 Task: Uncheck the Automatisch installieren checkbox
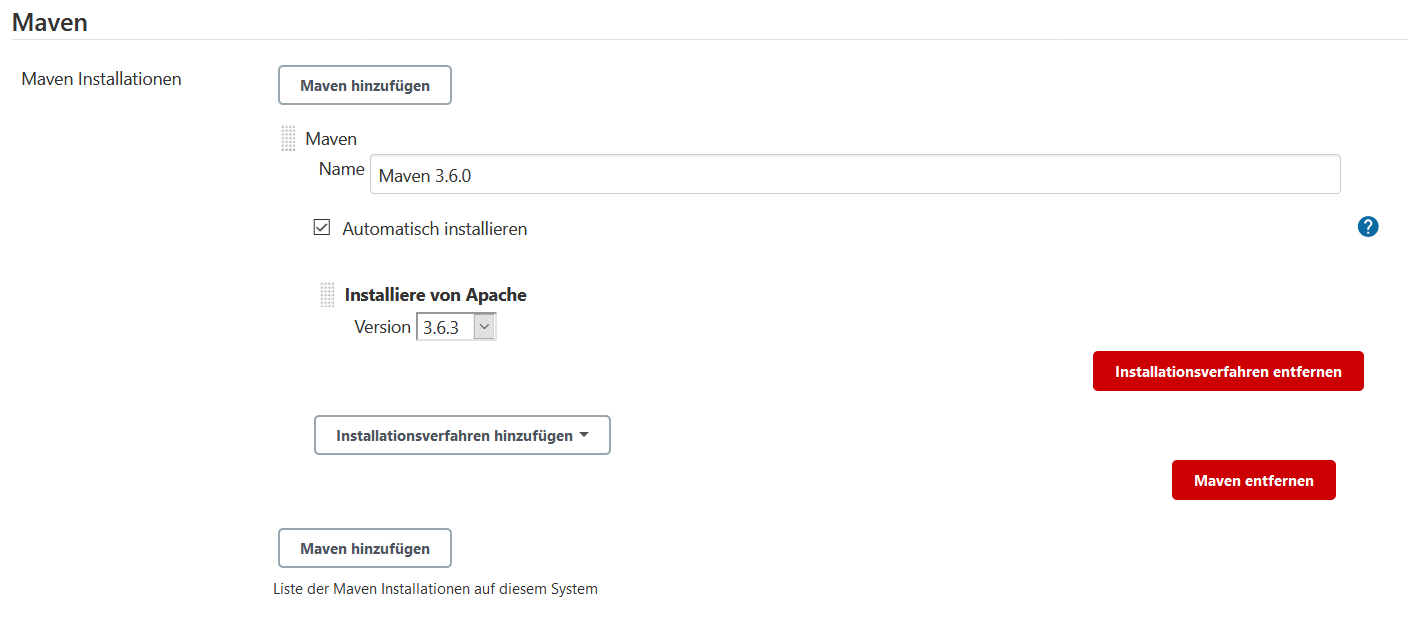pyautogui.click(x=322, y=228)
